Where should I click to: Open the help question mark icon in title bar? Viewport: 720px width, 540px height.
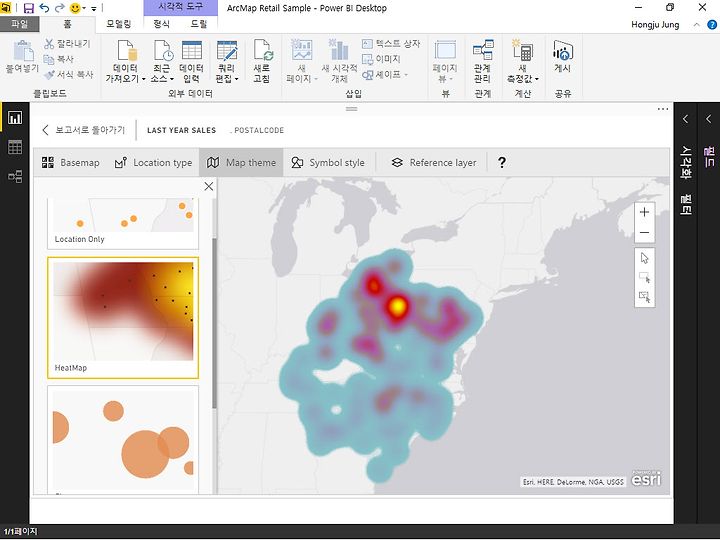pos(712,25)
